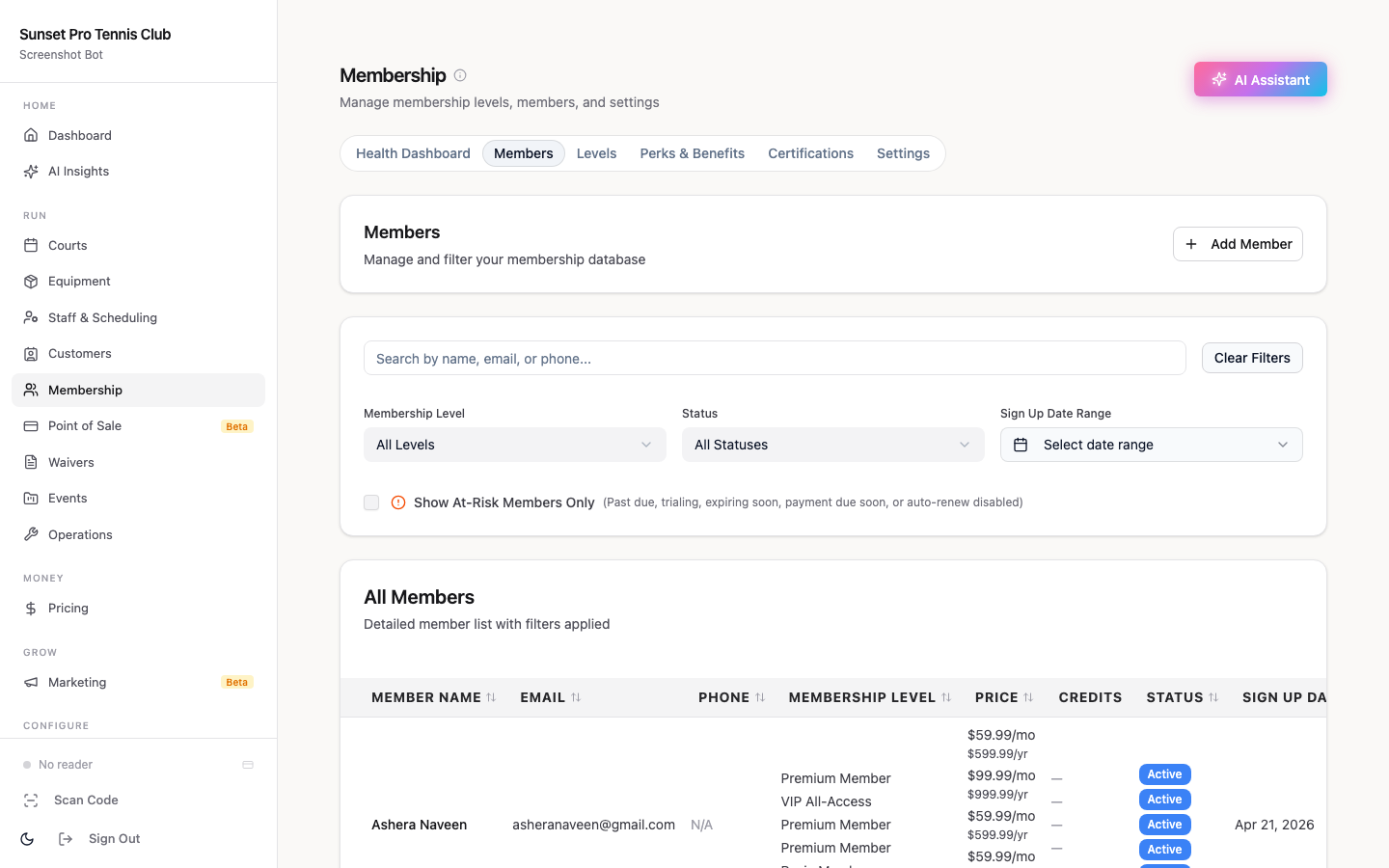Sort by Status column arrows
Screen dimensions: 1389x868
point(1213,697)
